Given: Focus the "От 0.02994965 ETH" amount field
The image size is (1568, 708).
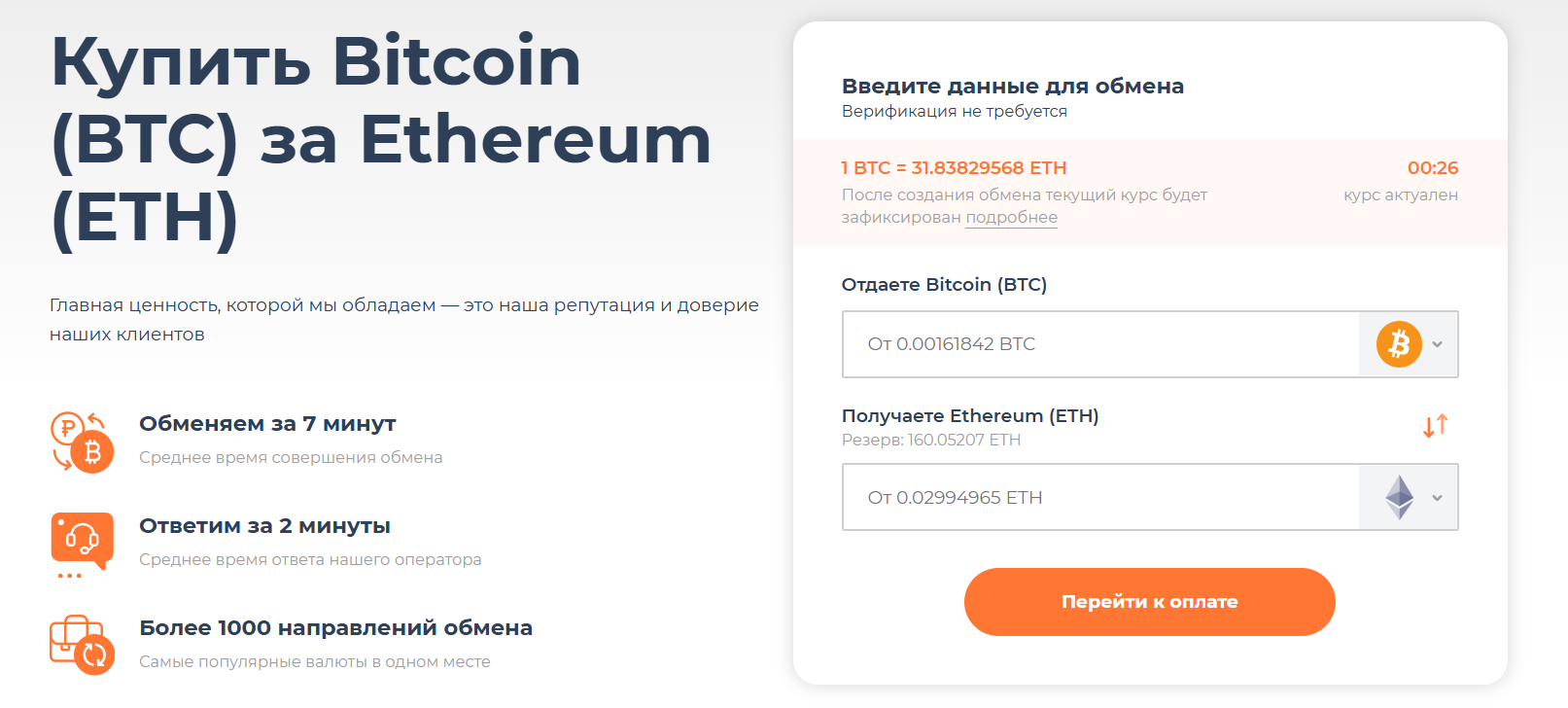Looking at the screenshot, I should tap(1098, 498).
